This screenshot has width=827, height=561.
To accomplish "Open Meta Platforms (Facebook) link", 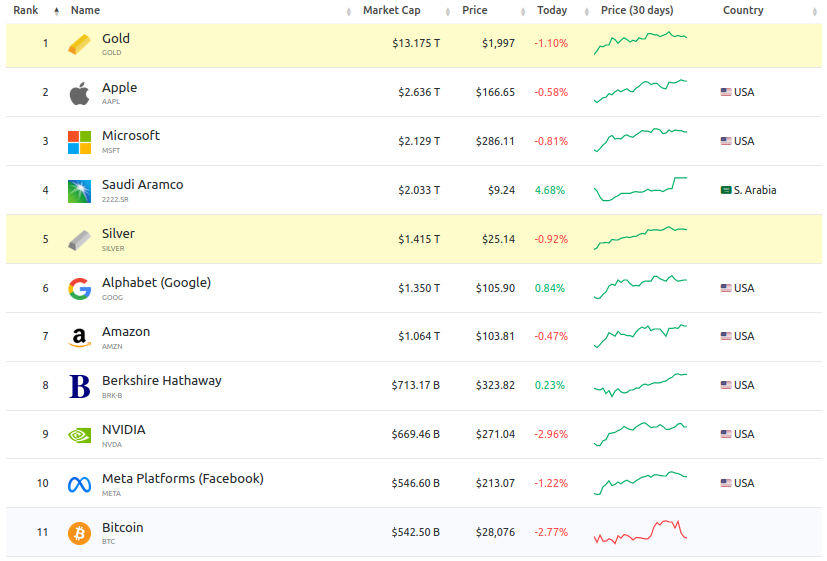I will (x=183, y=479).
